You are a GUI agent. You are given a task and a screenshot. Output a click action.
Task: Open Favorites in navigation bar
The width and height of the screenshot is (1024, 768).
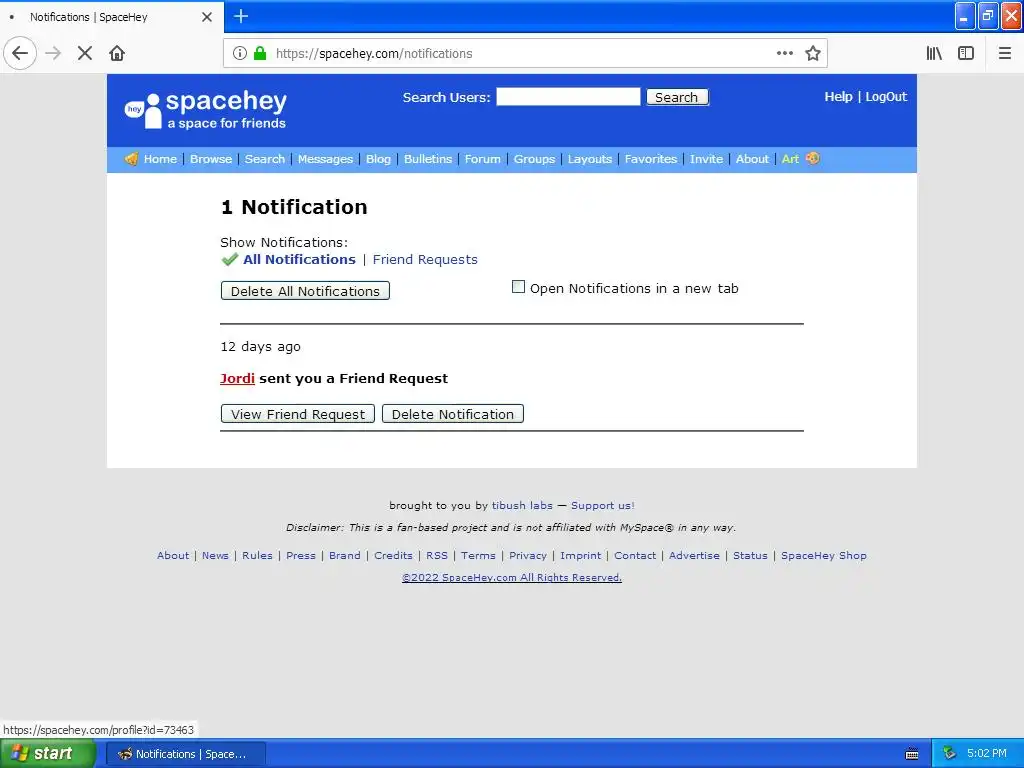(x=650, y=159)
